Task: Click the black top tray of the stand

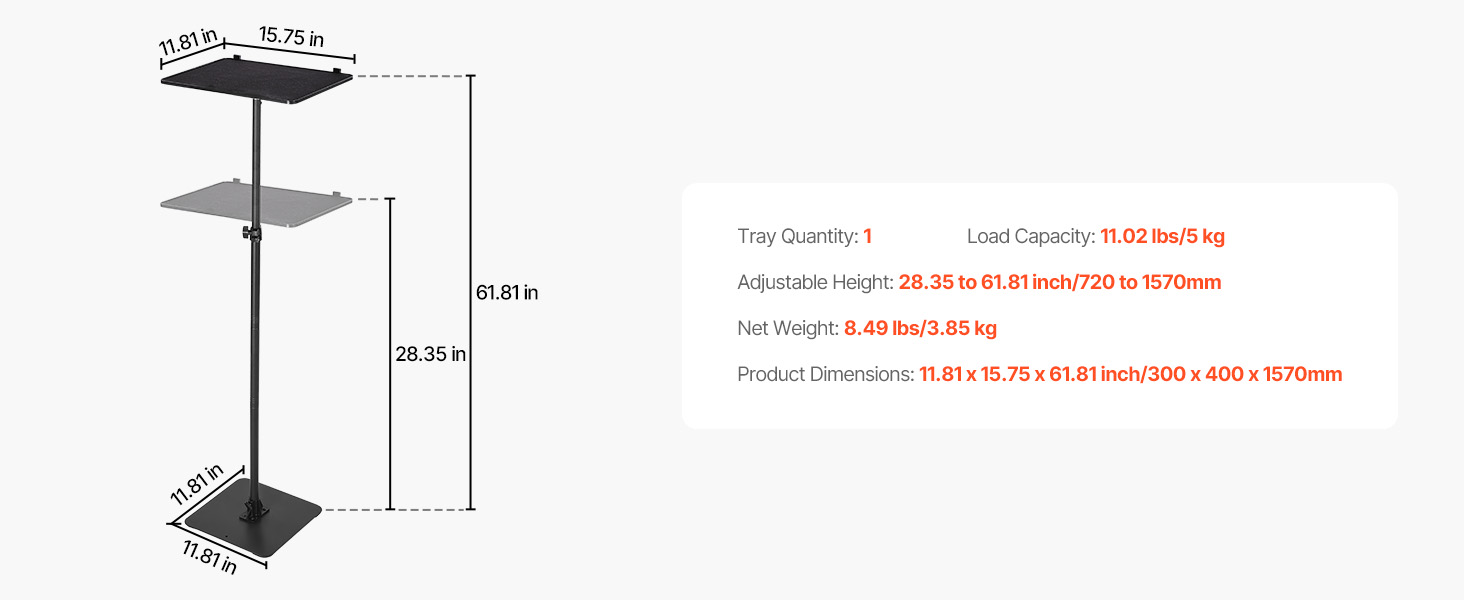Action: point(257,85)
